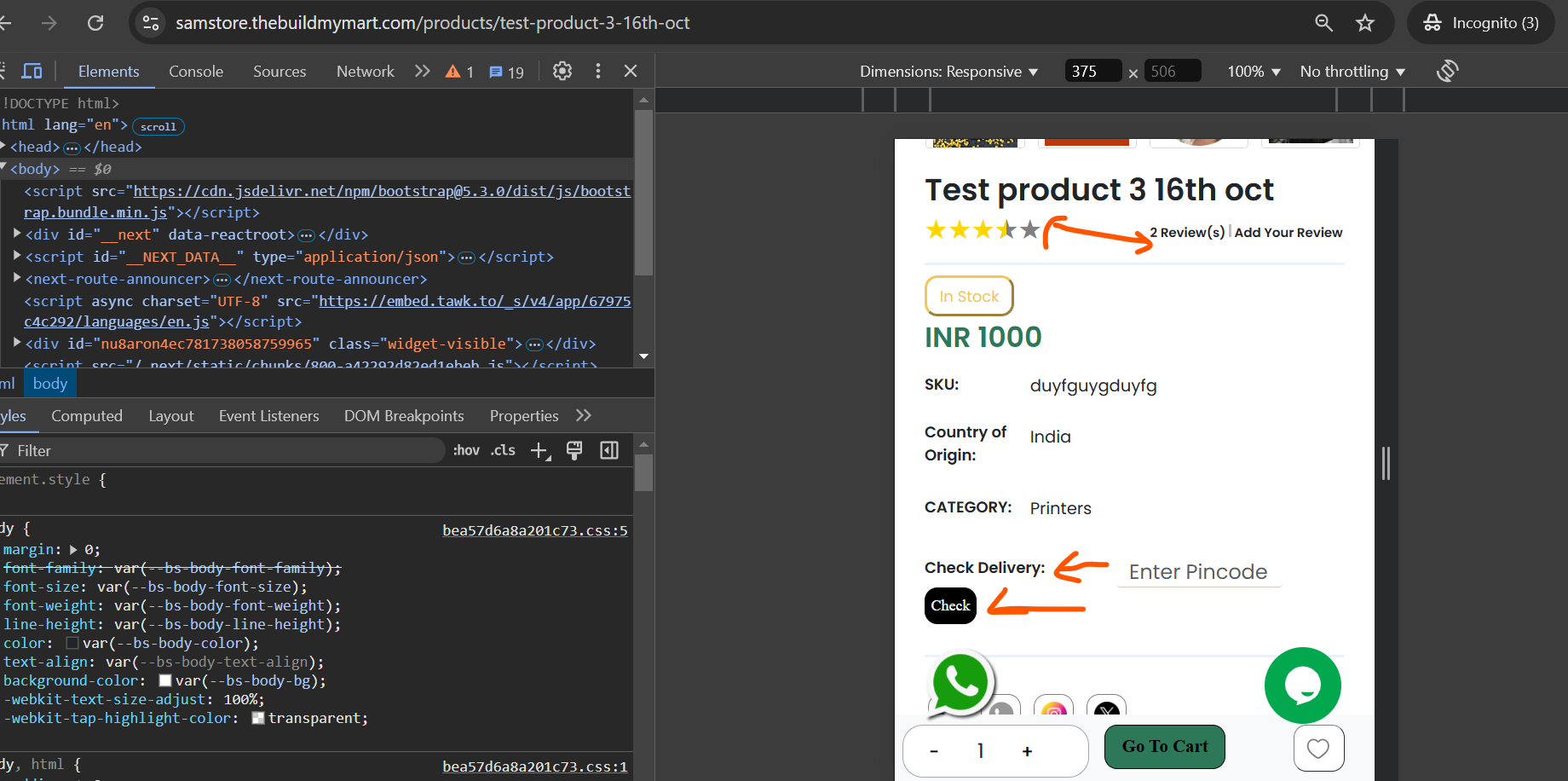Viewport: 1568px width, 781px height.
Task: Open the color property swatch for body
Action: pos(72,643)
